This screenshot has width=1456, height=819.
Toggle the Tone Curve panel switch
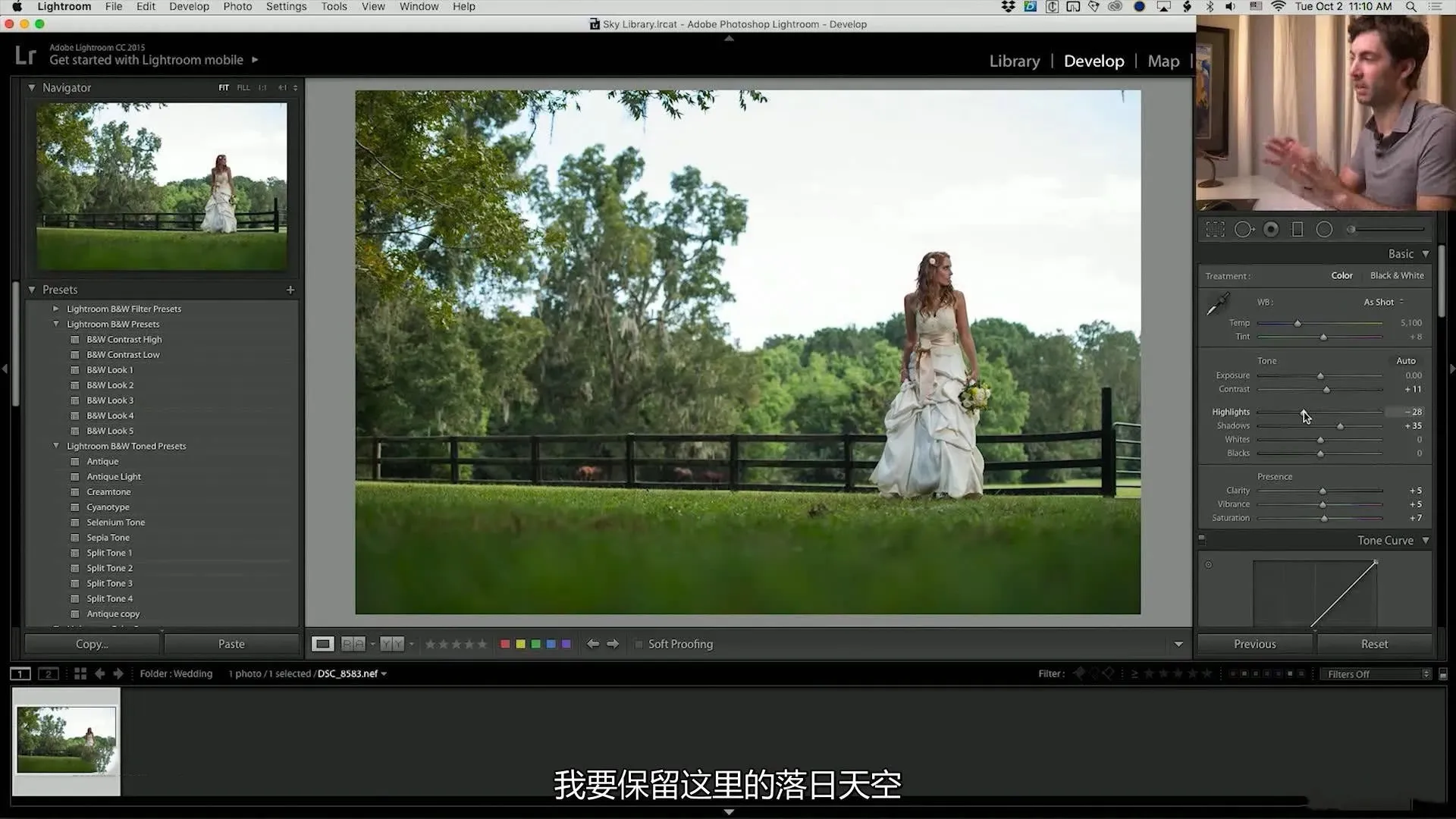[1202, 540]
